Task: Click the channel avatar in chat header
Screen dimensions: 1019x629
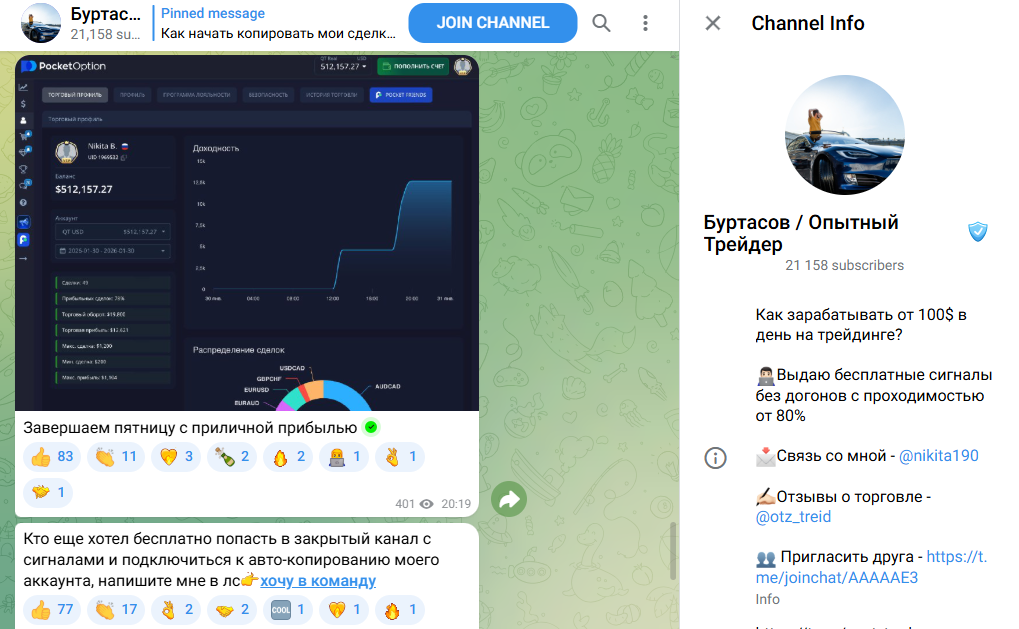Action: [41, 23]
